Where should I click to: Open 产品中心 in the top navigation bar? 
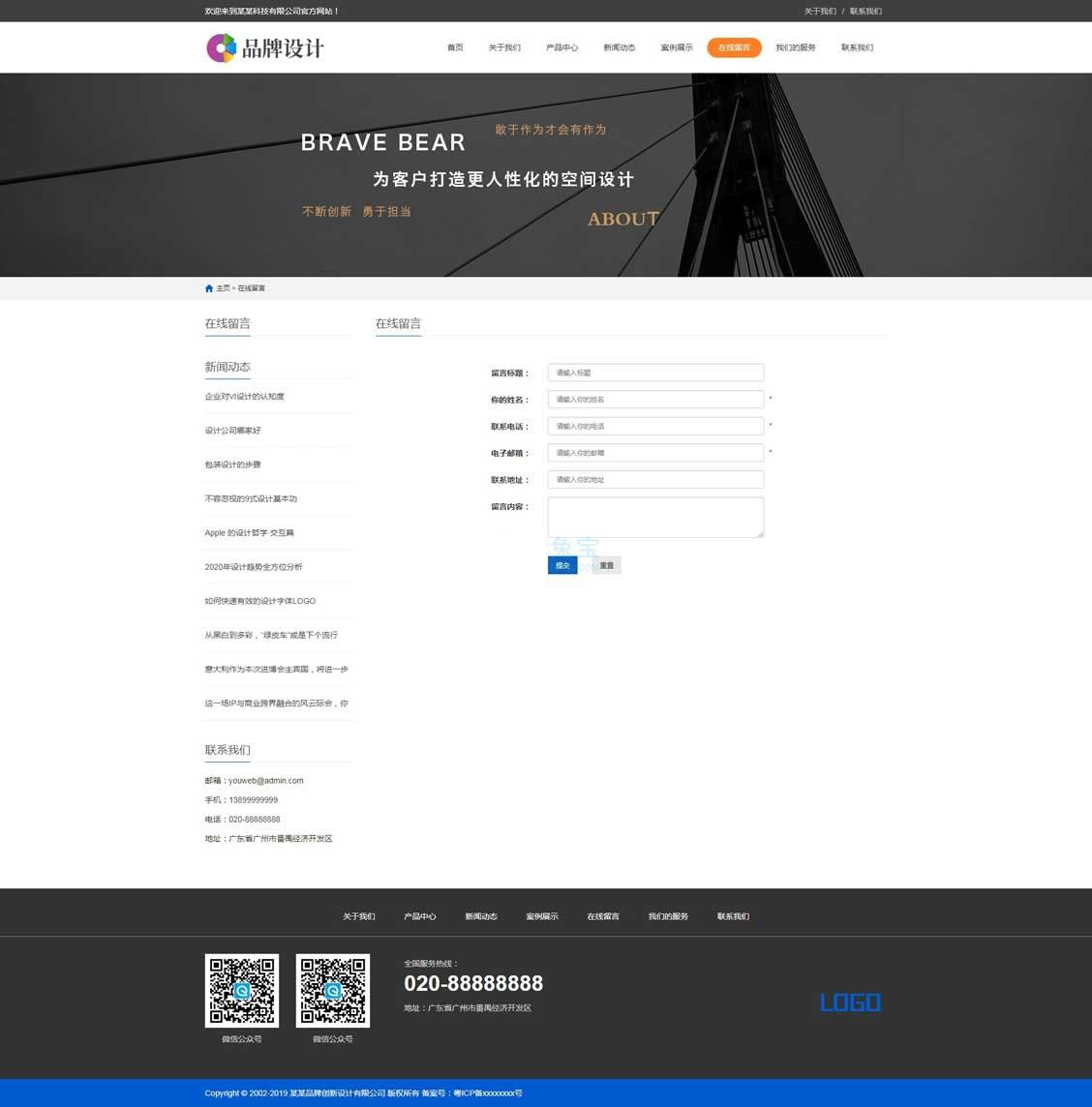tap(561, 47)
